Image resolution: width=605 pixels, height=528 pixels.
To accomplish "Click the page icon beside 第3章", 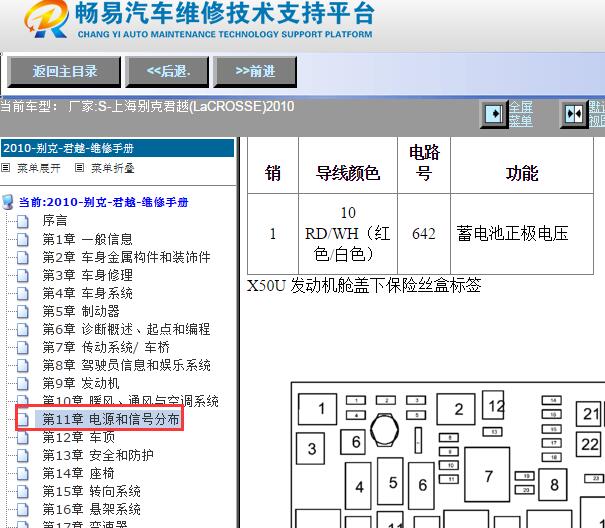I will (x=23, y=276).
